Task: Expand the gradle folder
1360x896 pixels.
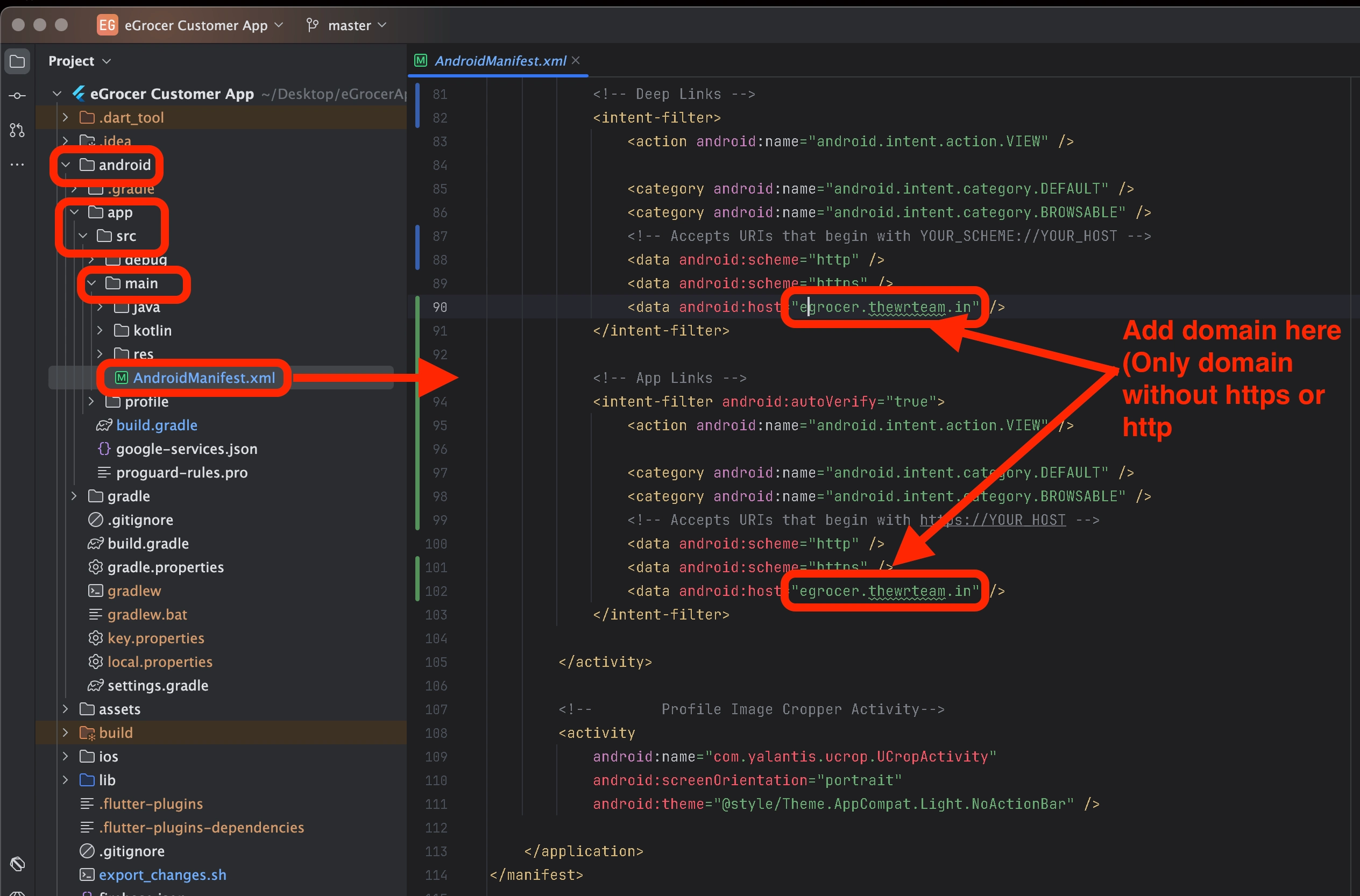Action: (x=74, y=496)
